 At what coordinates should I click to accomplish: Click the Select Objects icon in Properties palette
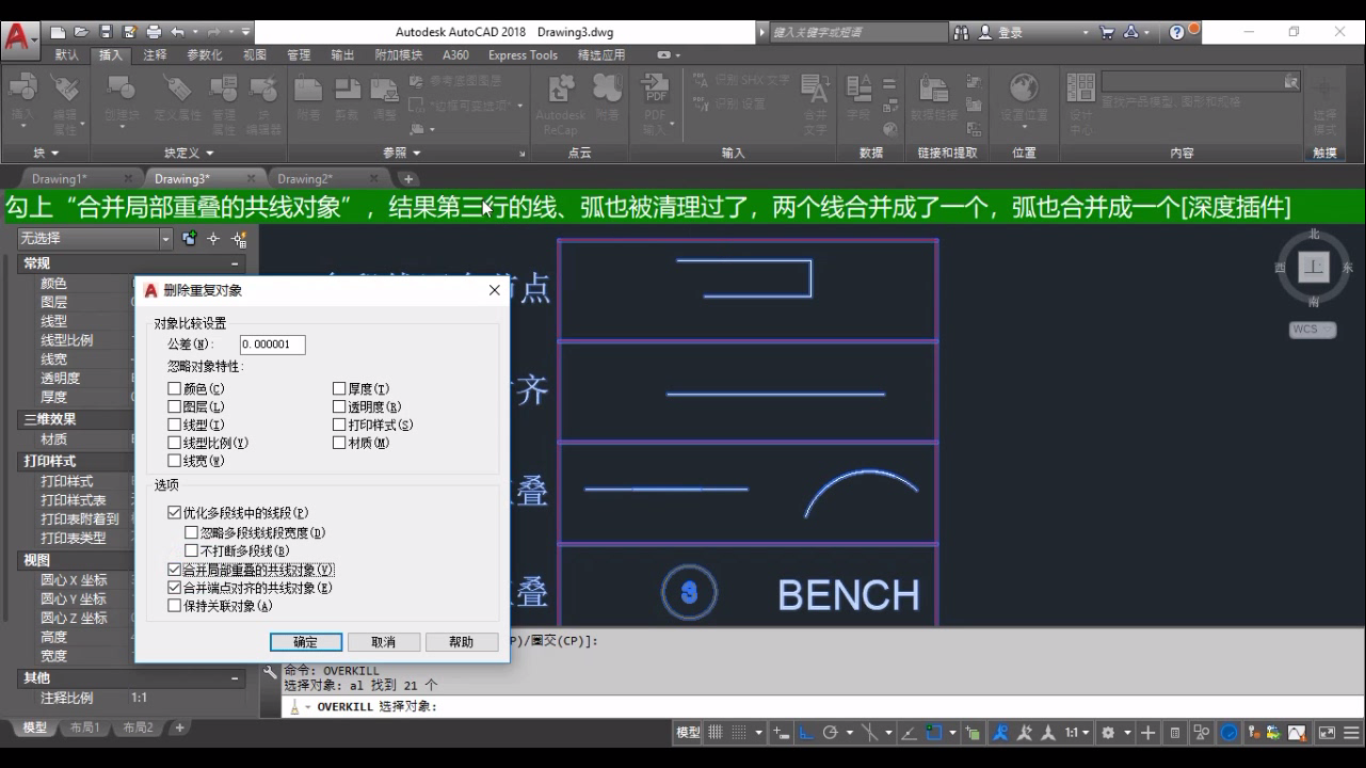pos(213,238)
